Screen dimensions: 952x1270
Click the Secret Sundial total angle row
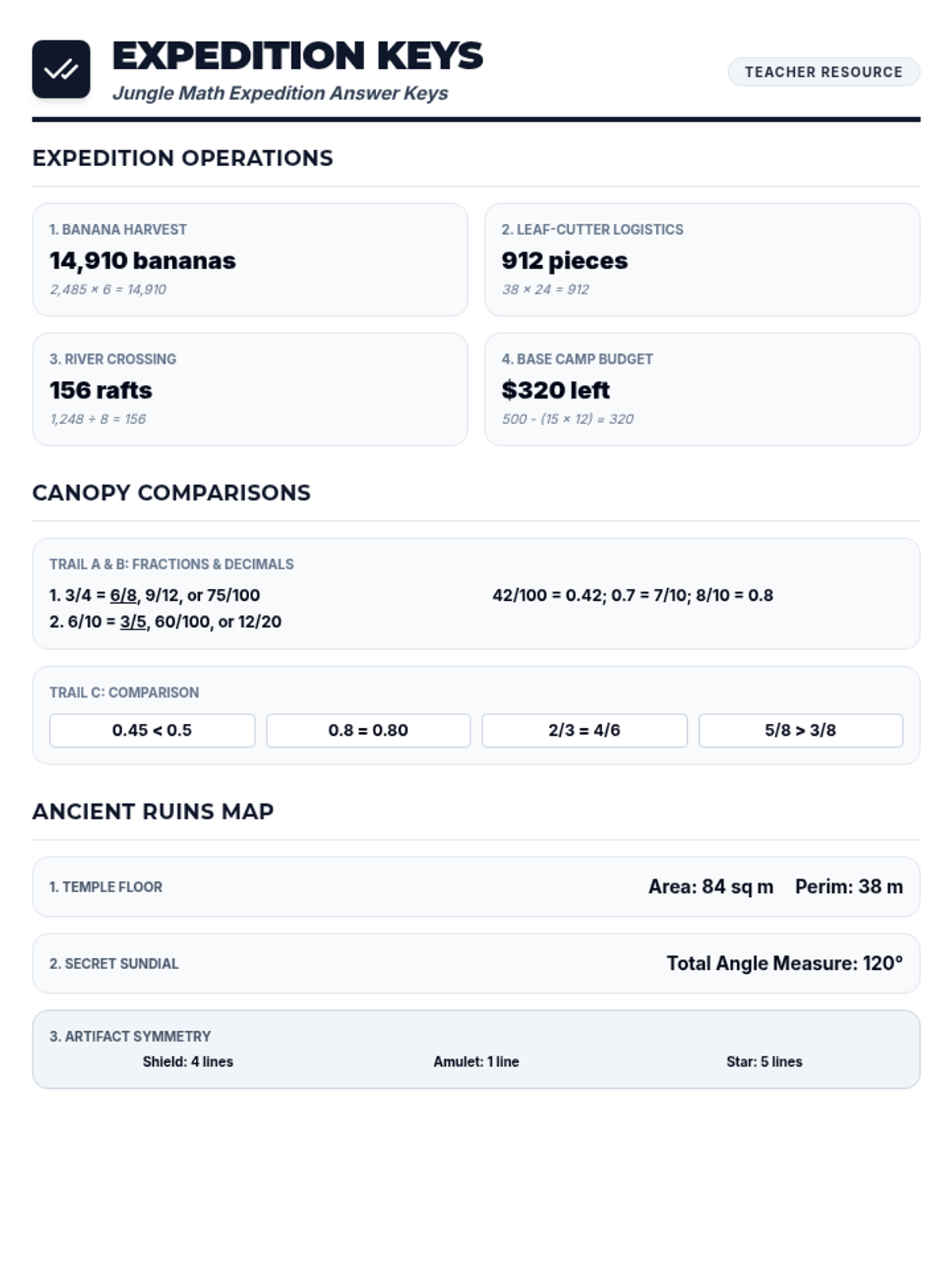(x=476, y=964)
